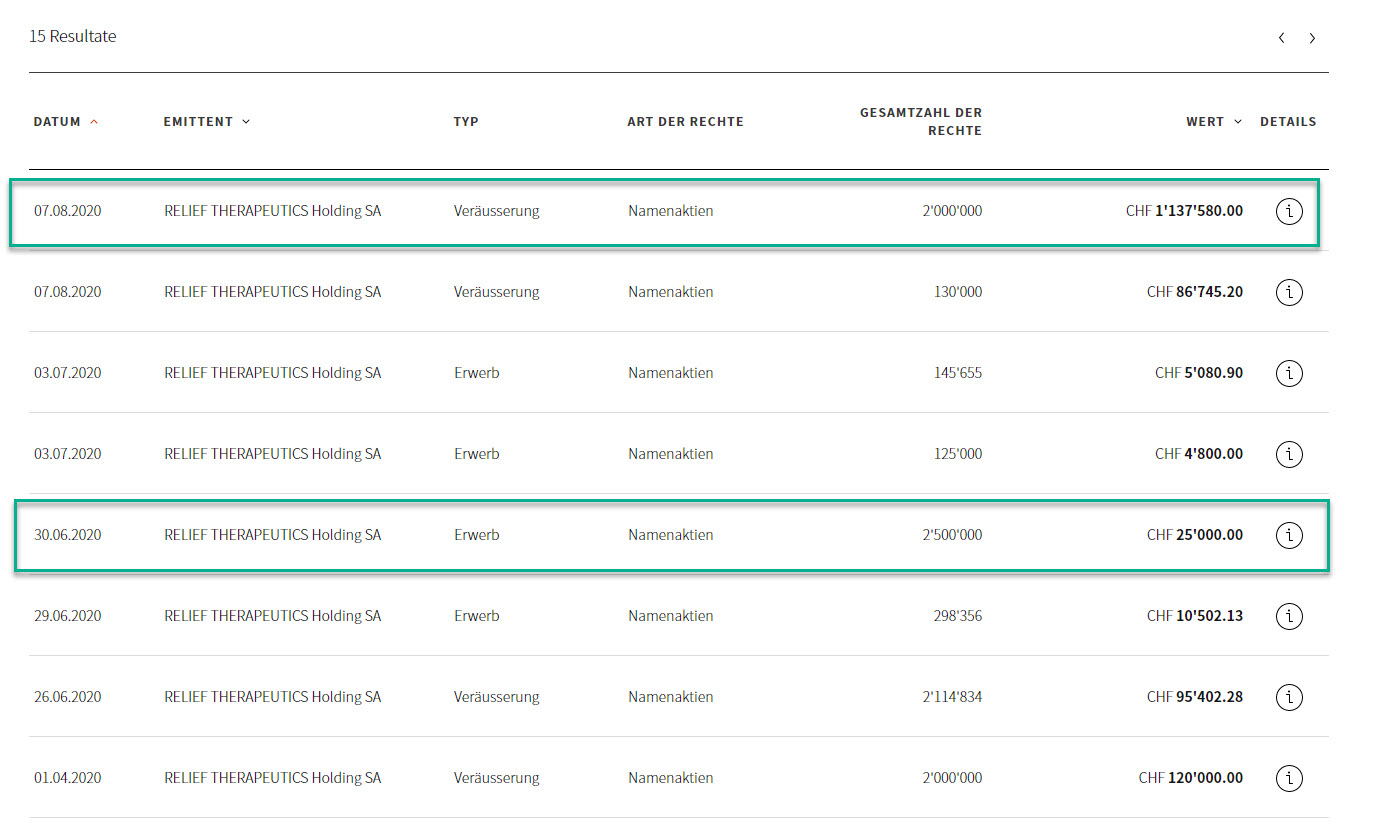Click the Art der Rechte column header
Viewport: 1387px width, 837px height.
tap(685, 122)
